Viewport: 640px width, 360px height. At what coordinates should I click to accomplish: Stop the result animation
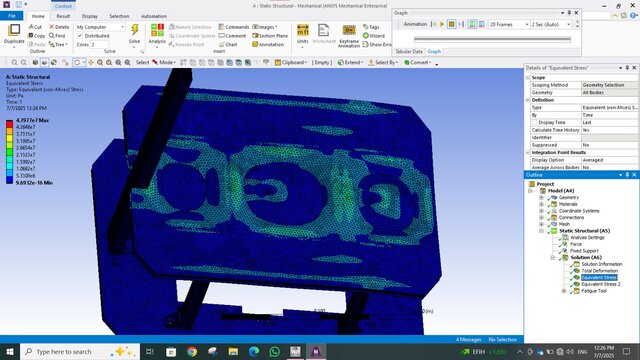point(451,24)
